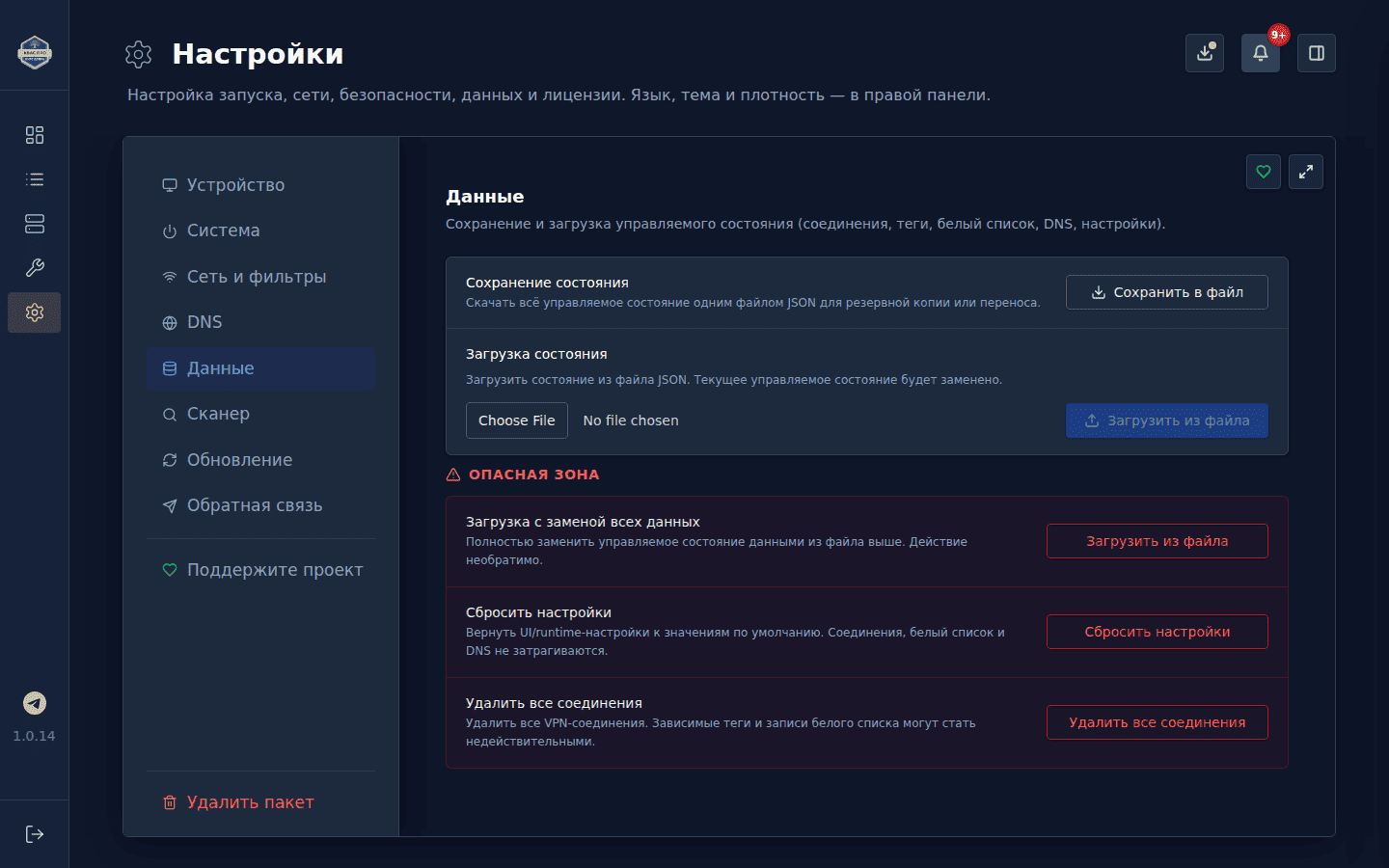Open the wrench tools icon in sidebar

click(x=35, y=268)
